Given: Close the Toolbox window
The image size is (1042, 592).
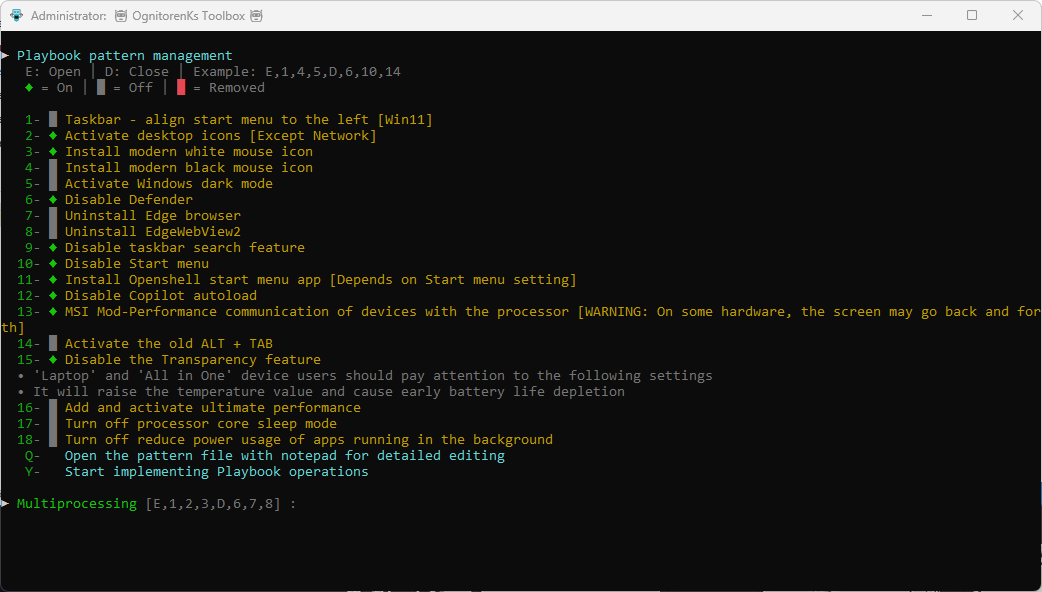Looking at the screenshot, I should tap(1017, 15).
